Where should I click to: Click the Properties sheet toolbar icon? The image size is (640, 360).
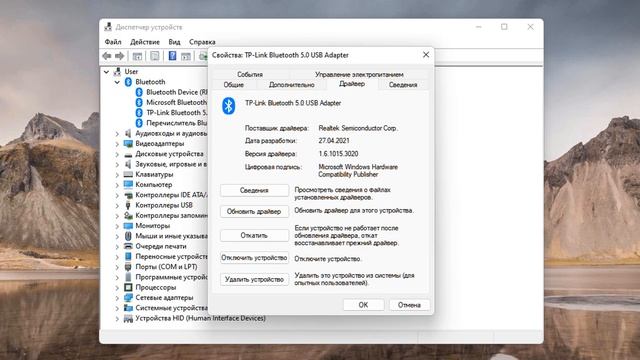coord(155,56)
